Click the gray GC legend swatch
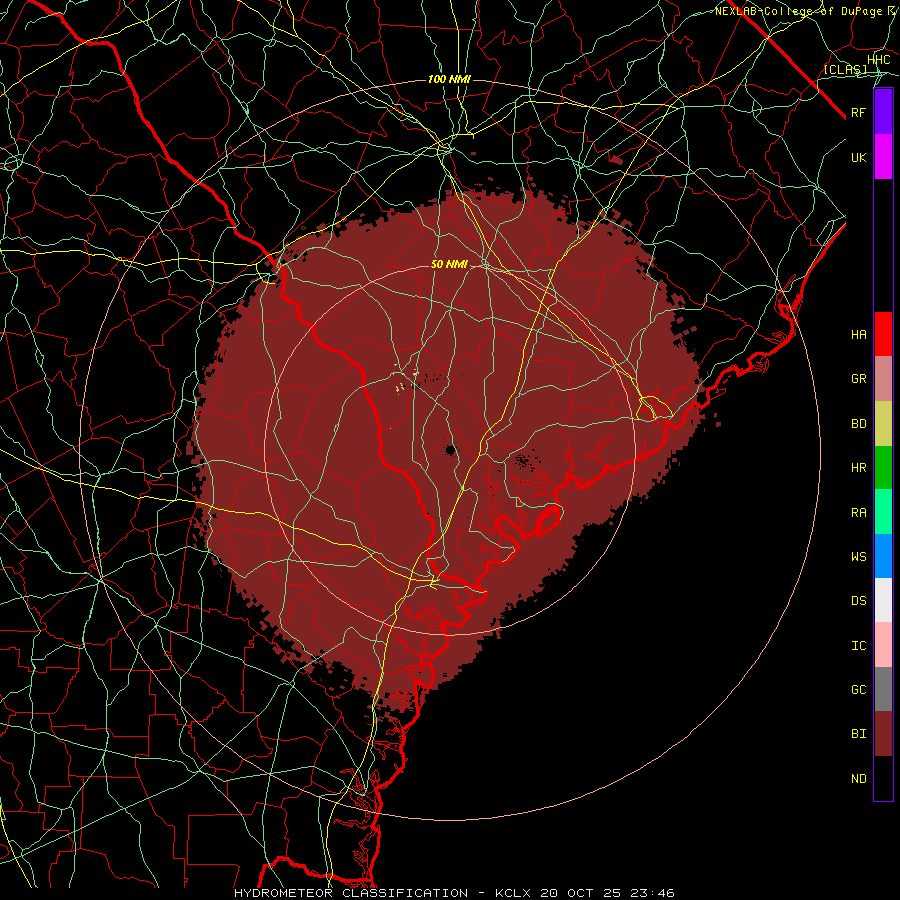 click(883, 689)
